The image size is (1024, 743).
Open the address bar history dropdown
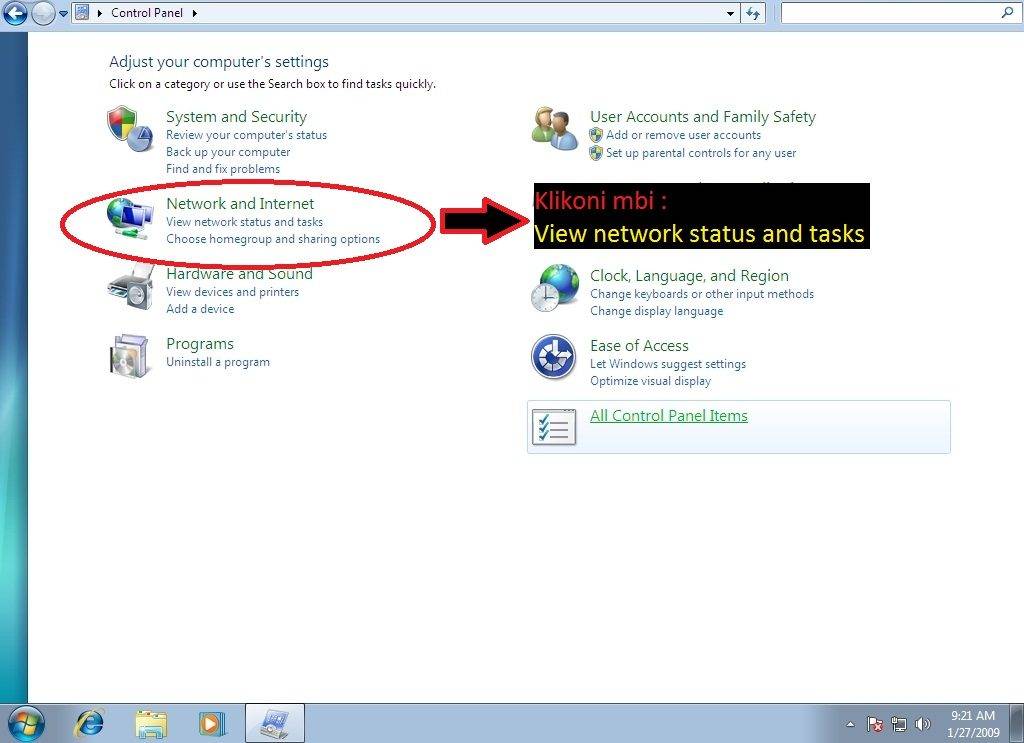point(730,13)
